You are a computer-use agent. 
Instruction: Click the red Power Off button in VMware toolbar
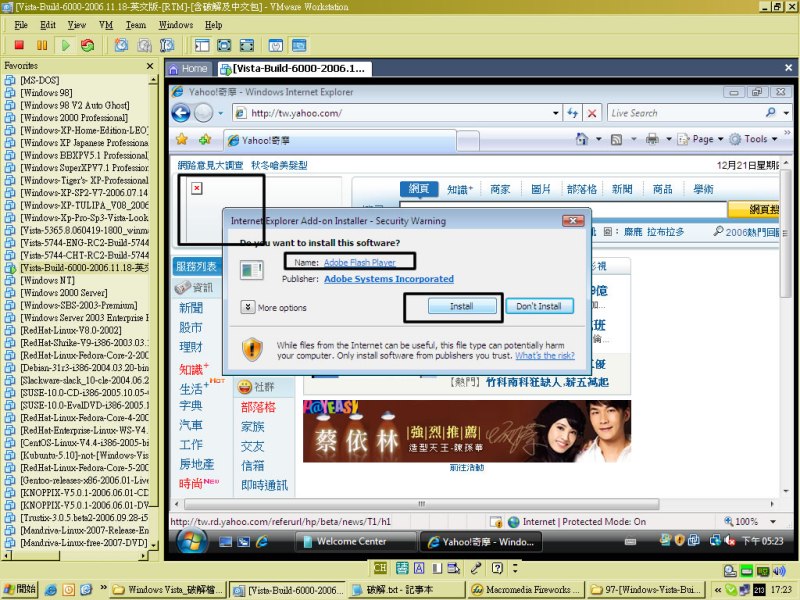19,45
